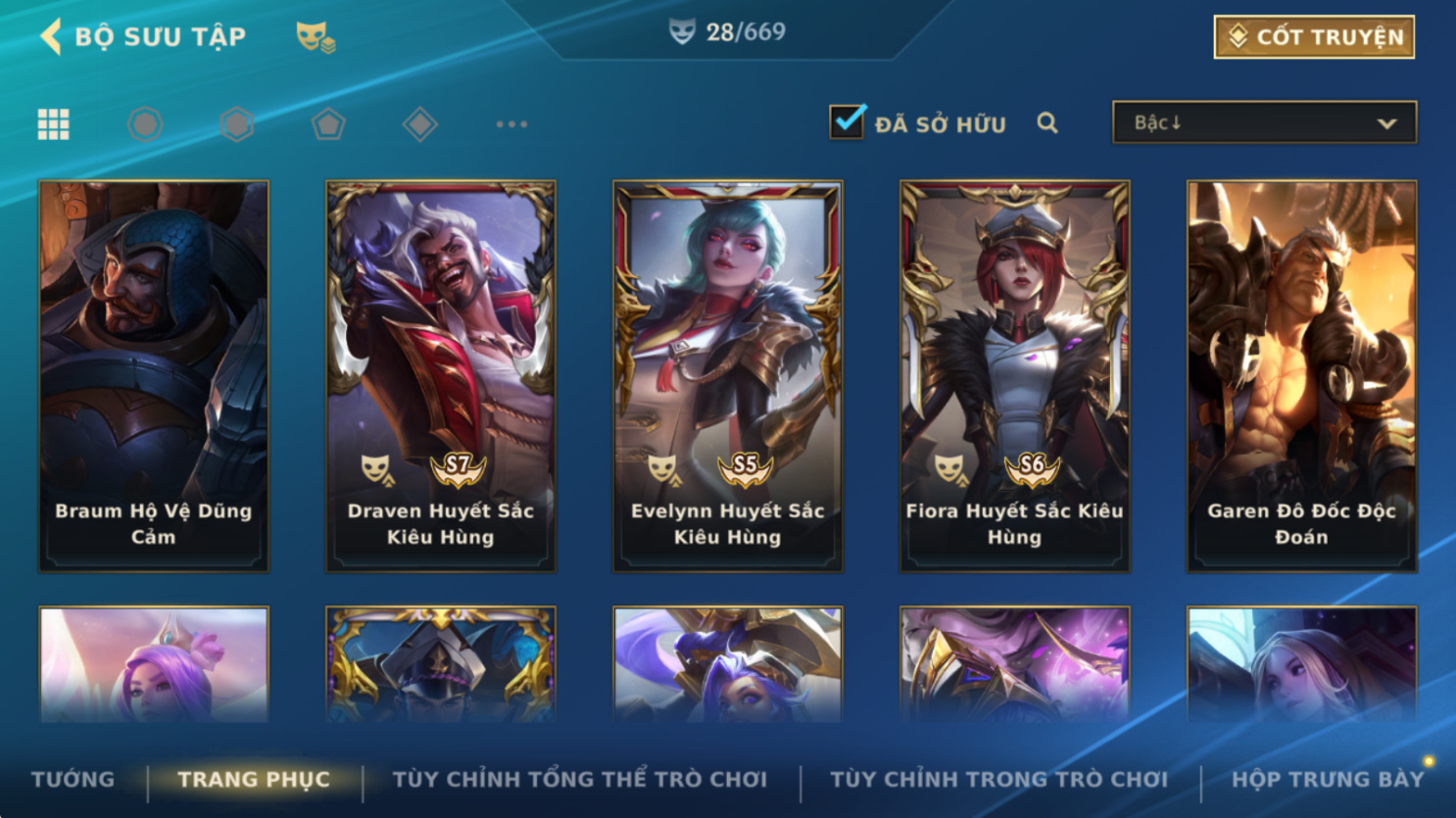
Task: Uncheck the Đã Sở Hữu checkbox
Action: tap(847, 121)
